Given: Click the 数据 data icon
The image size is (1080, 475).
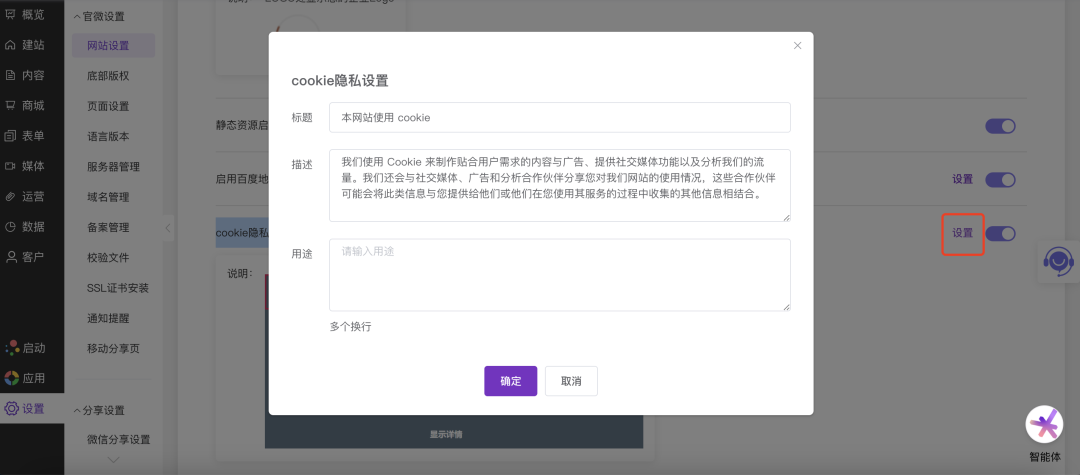Looking at the screenshot, I should 11,227.
